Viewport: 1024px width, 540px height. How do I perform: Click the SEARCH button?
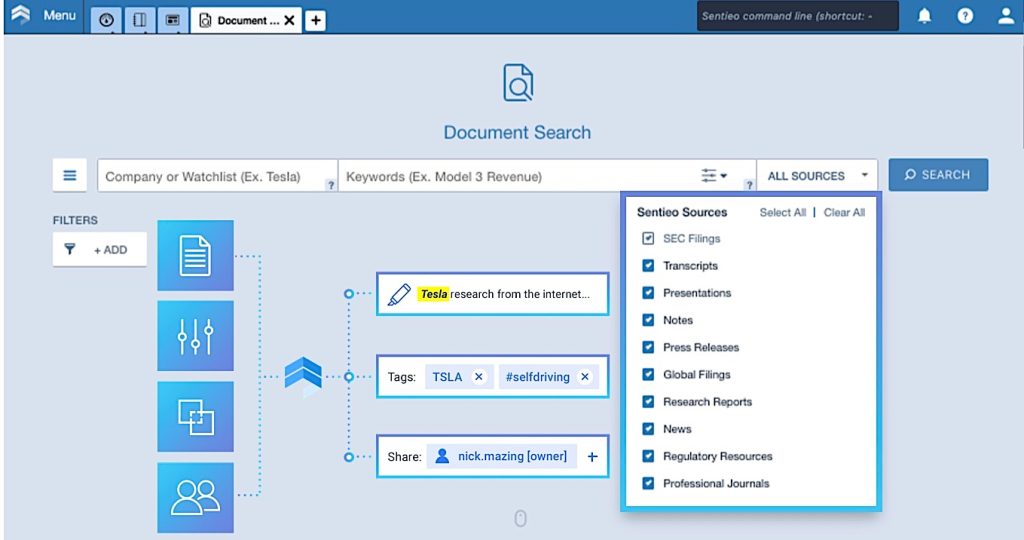(x=938, y=175)
